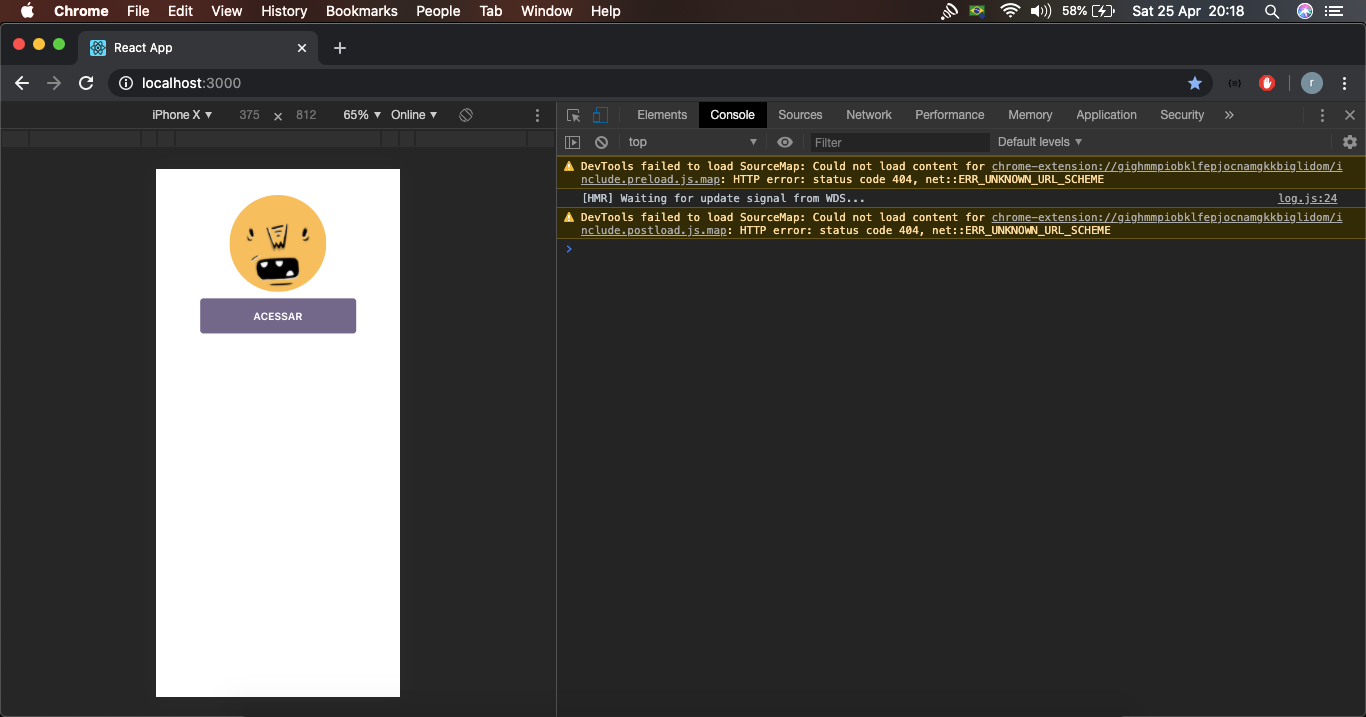Open the History menu in menu bar

pyautogui.click(x=284, y=11)
